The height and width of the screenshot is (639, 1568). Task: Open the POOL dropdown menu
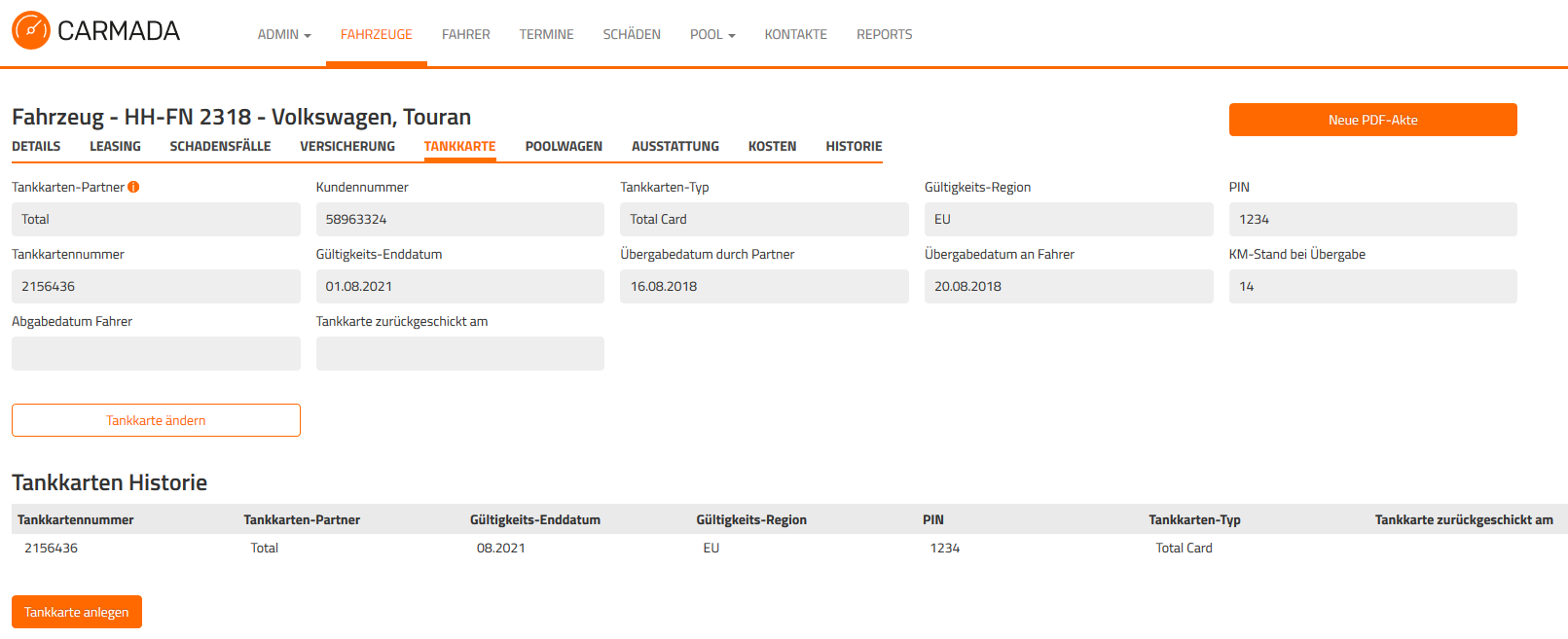click(x=712, y=34)
